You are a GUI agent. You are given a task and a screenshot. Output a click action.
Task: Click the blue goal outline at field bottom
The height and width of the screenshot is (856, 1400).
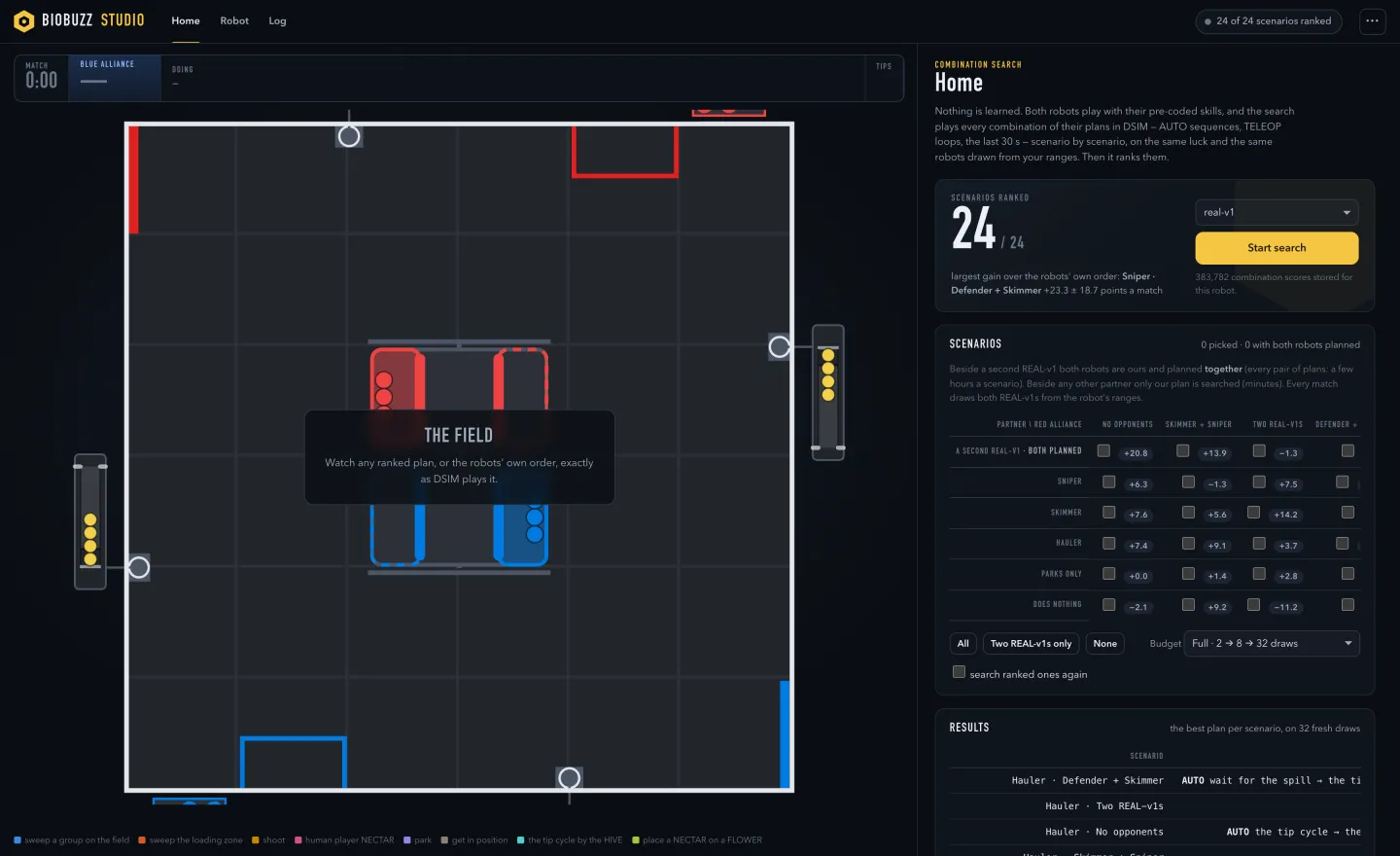point(294,763)
